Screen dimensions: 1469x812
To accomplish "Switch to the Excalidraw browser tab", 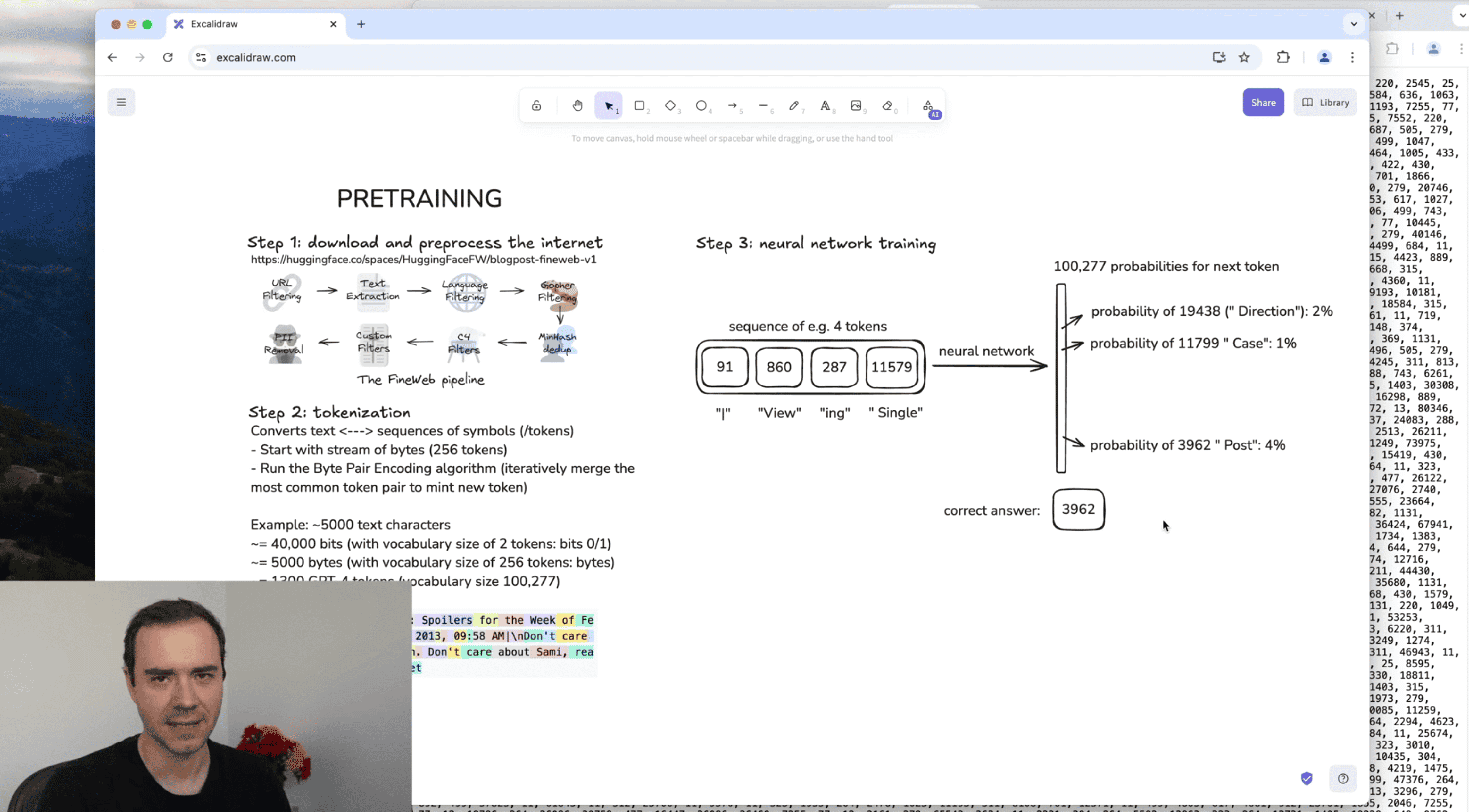I will pos(251,24).
